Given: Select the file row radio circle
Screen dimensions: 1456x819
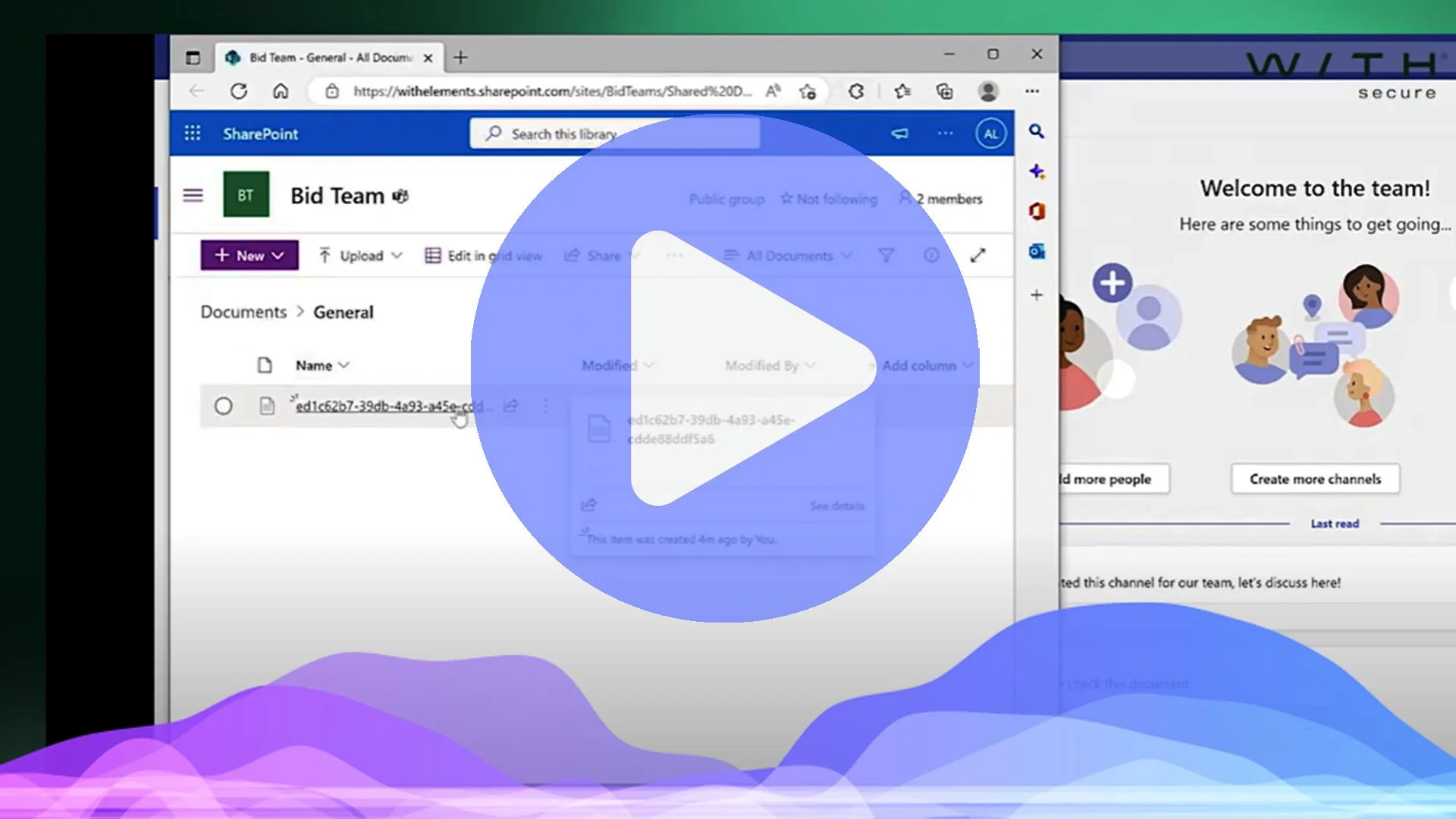Looking at the screenshot, I should click(223, 406).
